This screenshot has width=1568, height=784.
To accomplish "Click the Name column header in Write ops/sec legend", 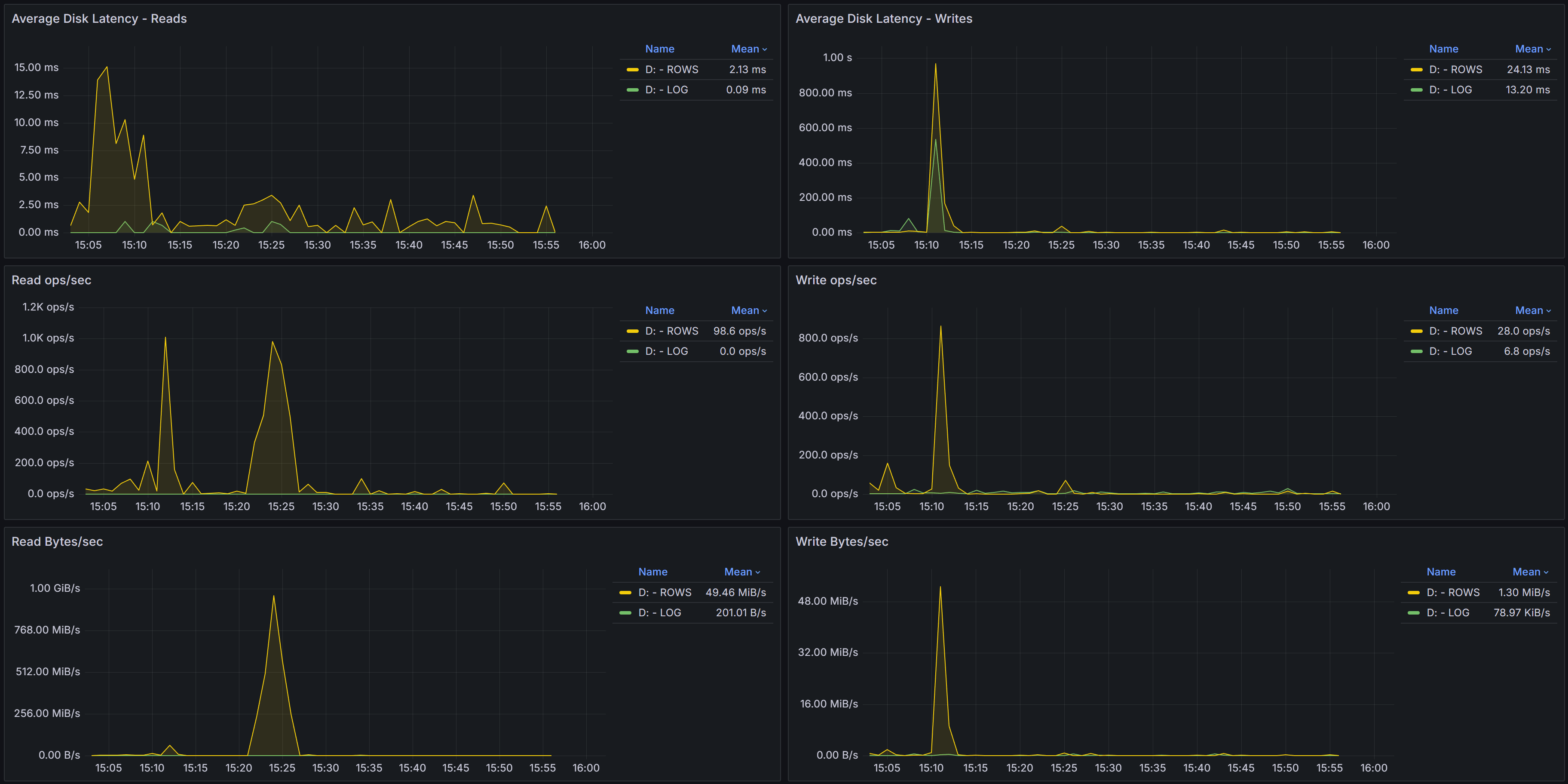I will 1443,310.
